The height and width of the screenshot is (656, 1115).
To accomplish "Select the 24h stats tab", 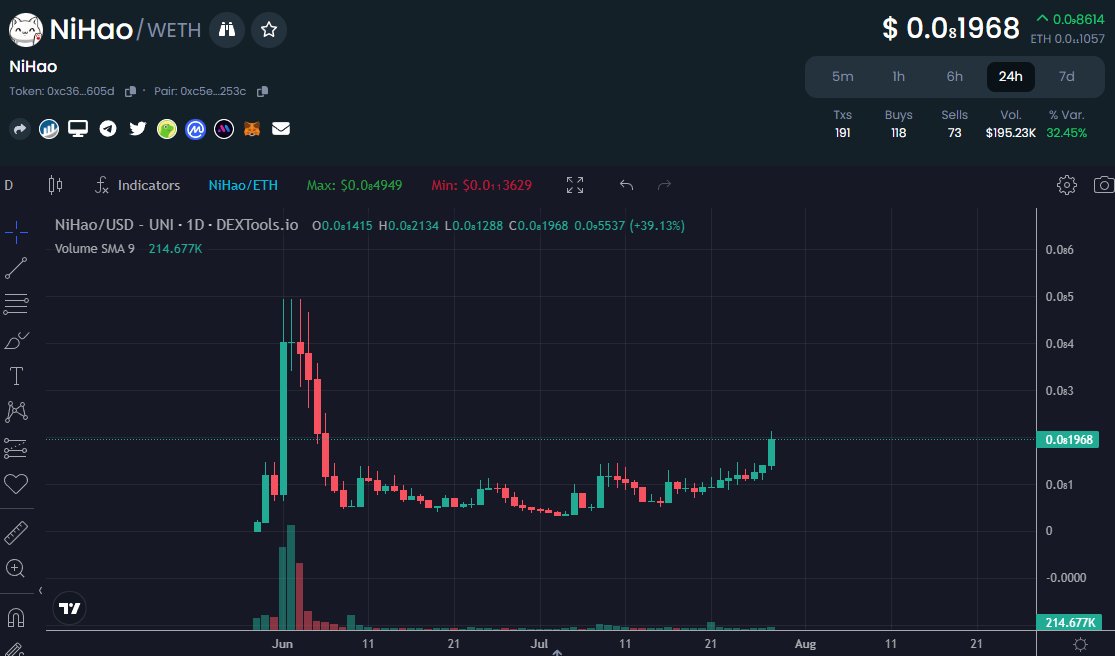I will [1010, 77].
